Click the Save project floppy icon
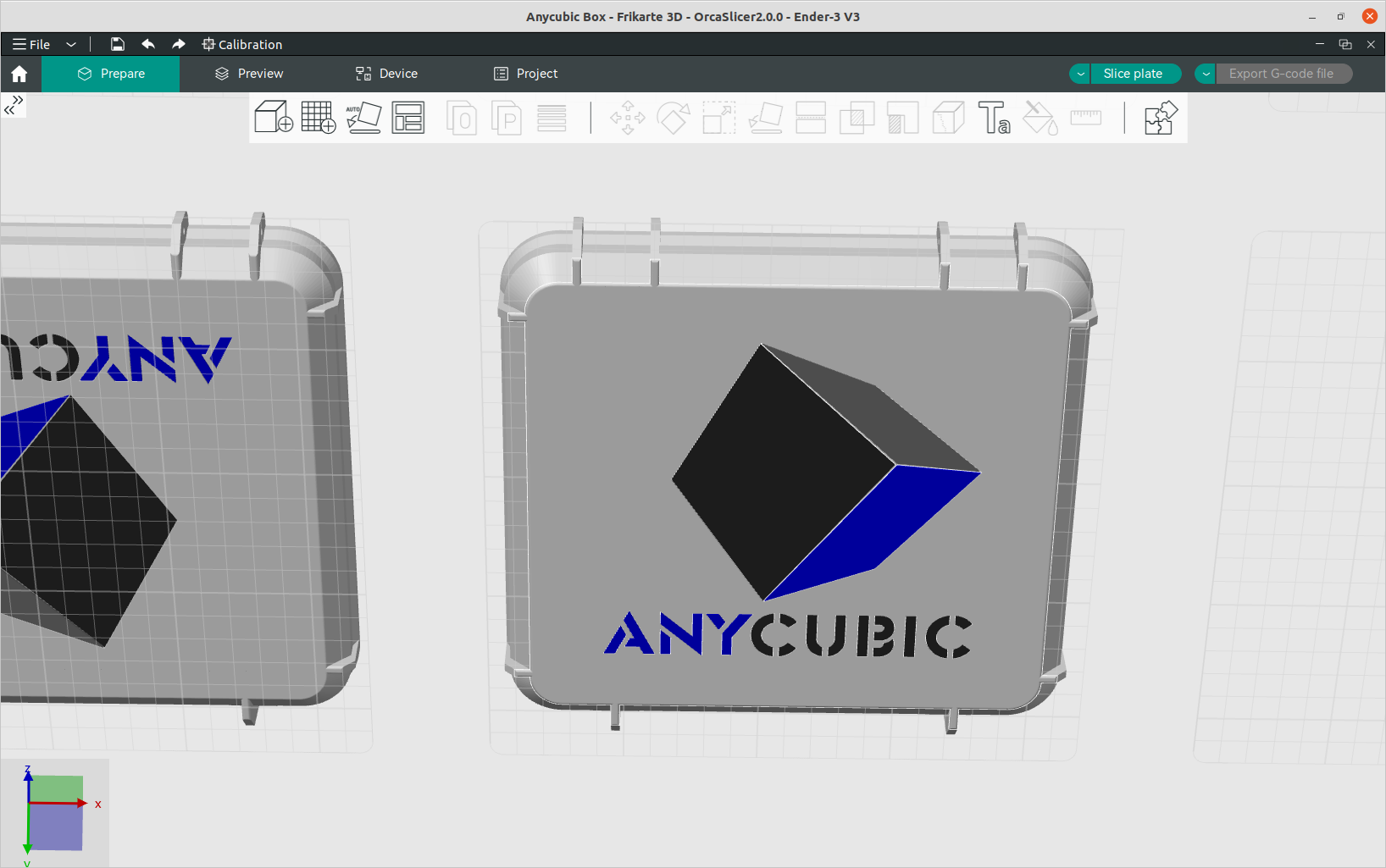Screen dimensions: 1386x868 118,44
